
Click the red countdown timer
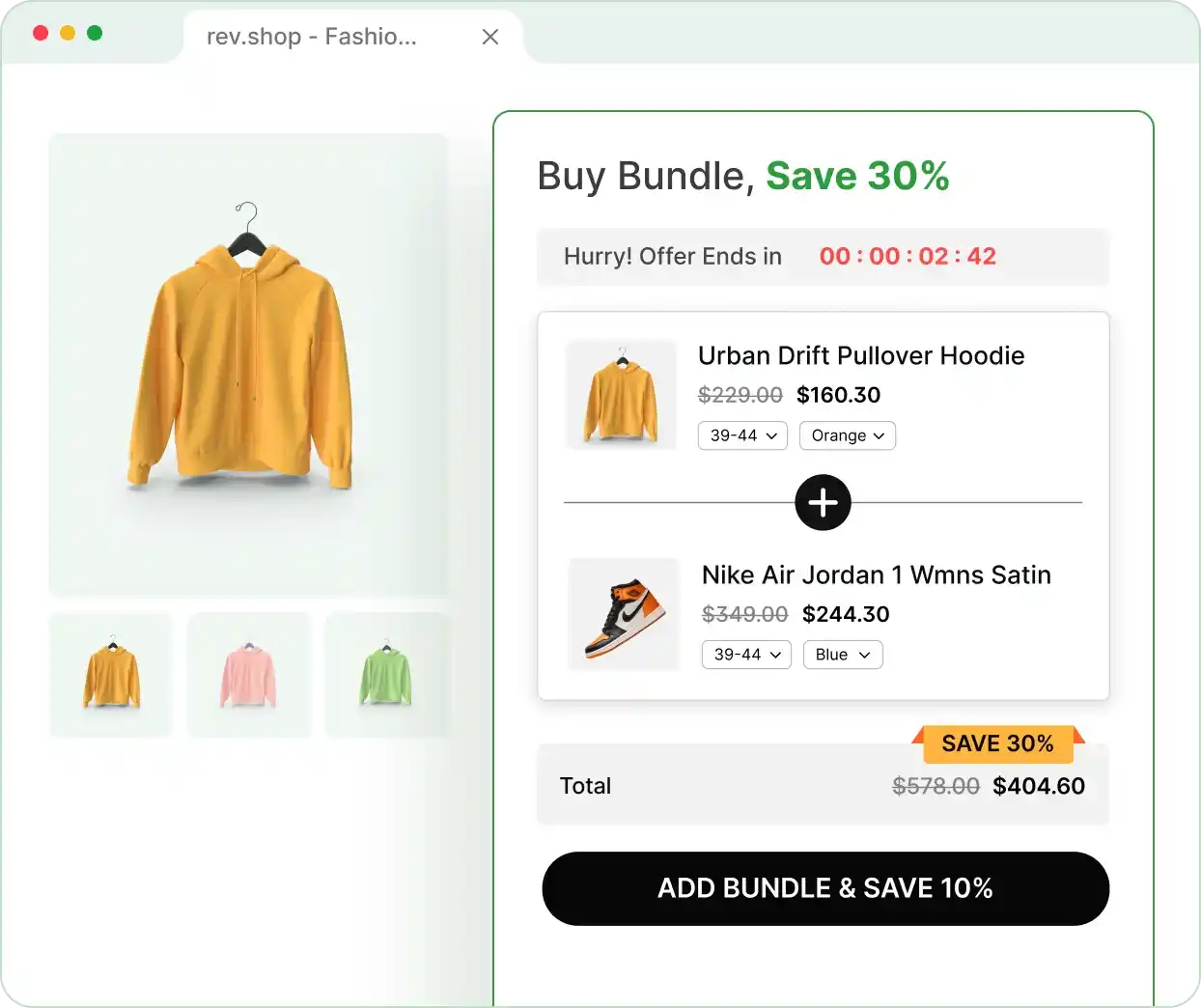pos(907,257)
